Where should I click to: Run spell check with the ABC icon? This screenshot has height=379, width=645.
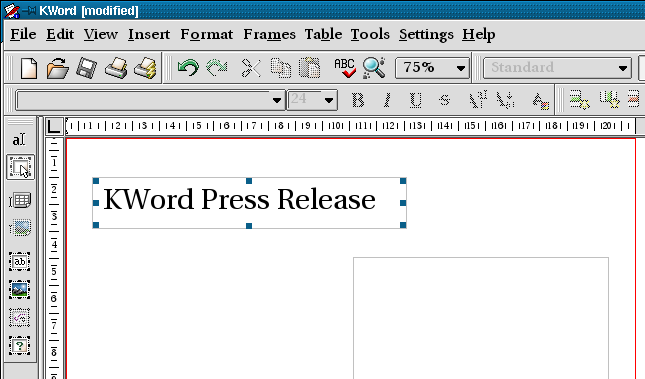tap(345, 68)
